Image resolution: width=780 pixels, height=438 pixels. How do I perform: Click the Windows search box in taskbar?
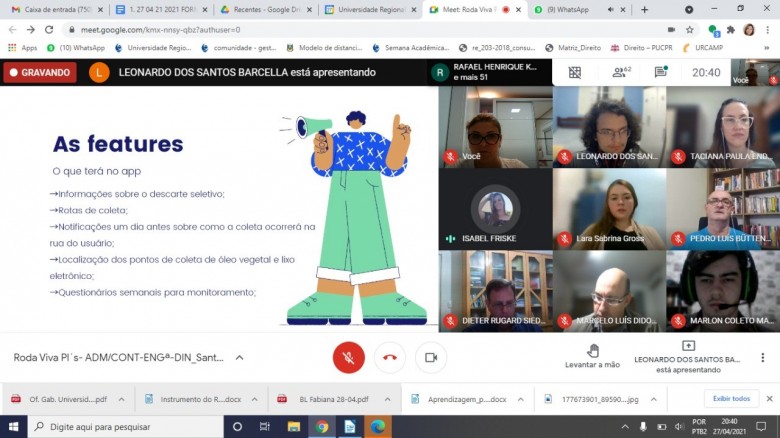[x=120, y=426]
